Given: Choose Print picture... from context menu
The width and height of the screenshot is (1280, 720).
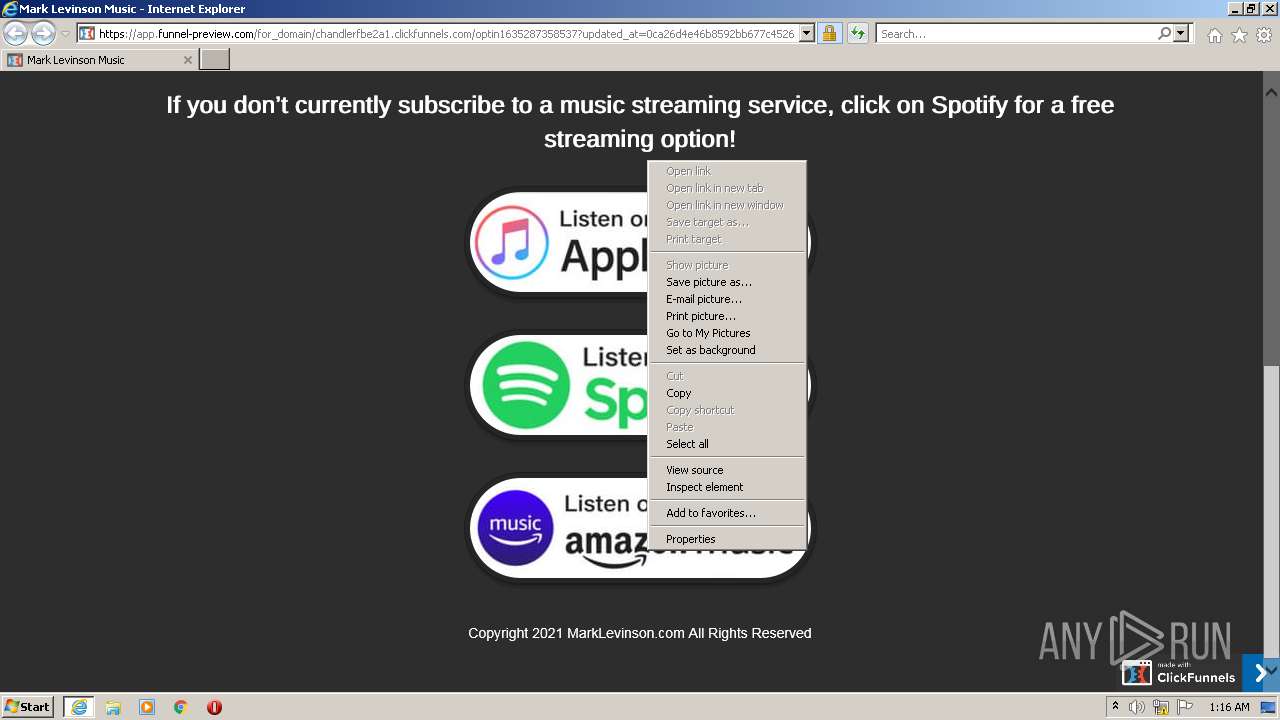Looking at the screenshot, I should [x=727, y=316].
